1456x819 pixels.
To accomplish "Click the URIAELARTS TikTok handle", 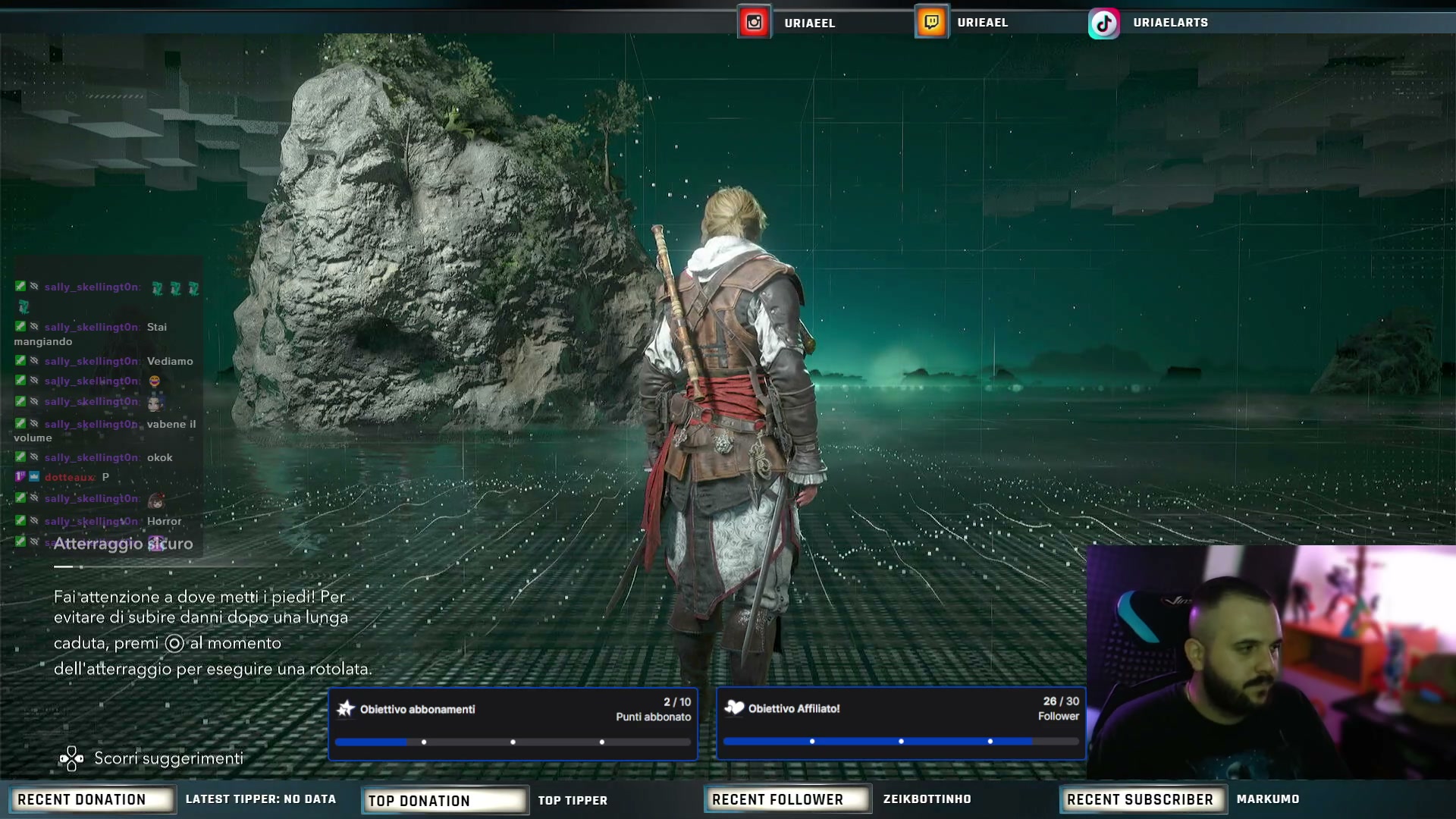I will point(1171,22).
